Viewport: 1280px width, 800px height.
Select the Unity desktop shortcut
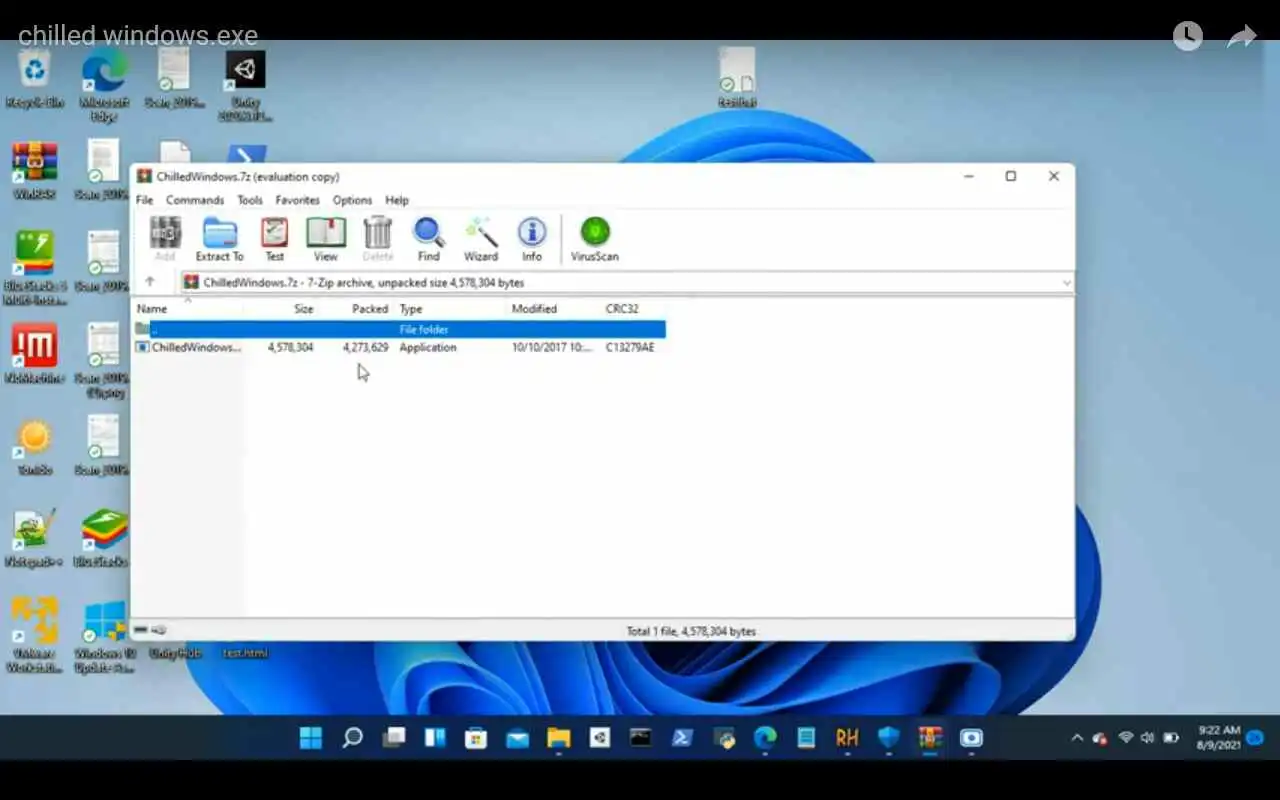coord(245,84)
